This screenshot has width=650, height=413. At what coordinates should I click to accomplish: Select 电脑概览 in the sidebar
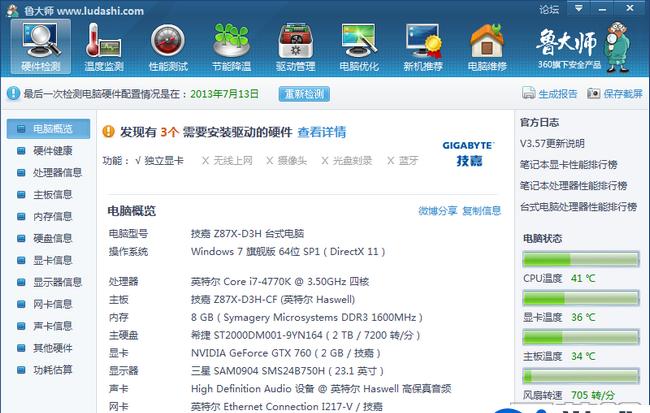pos(49,129)
